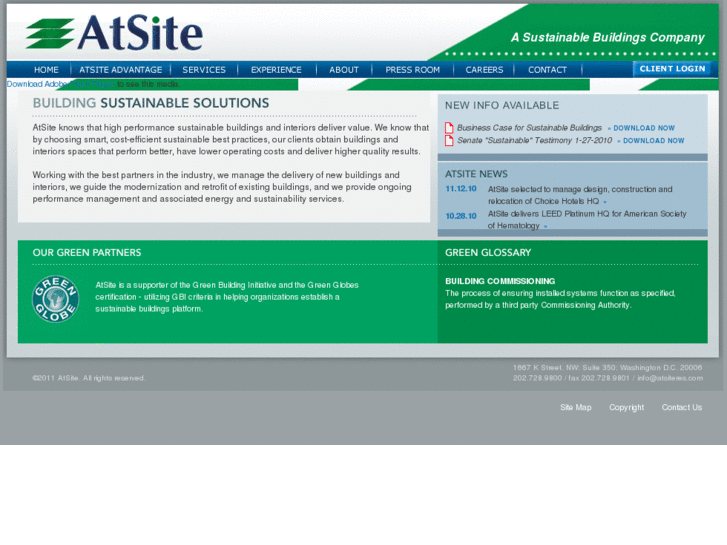Click the 11.12.10 news date

(461, 189)
